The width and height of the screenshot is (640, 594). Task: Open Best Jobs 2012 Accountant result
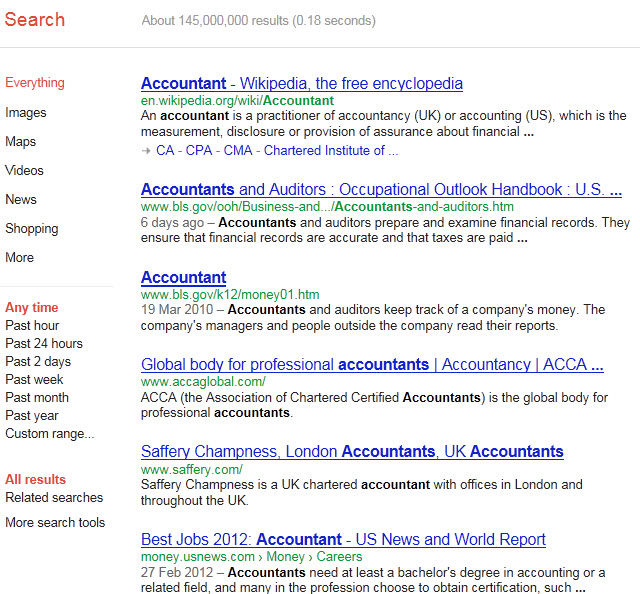click(x=343, y=540)
